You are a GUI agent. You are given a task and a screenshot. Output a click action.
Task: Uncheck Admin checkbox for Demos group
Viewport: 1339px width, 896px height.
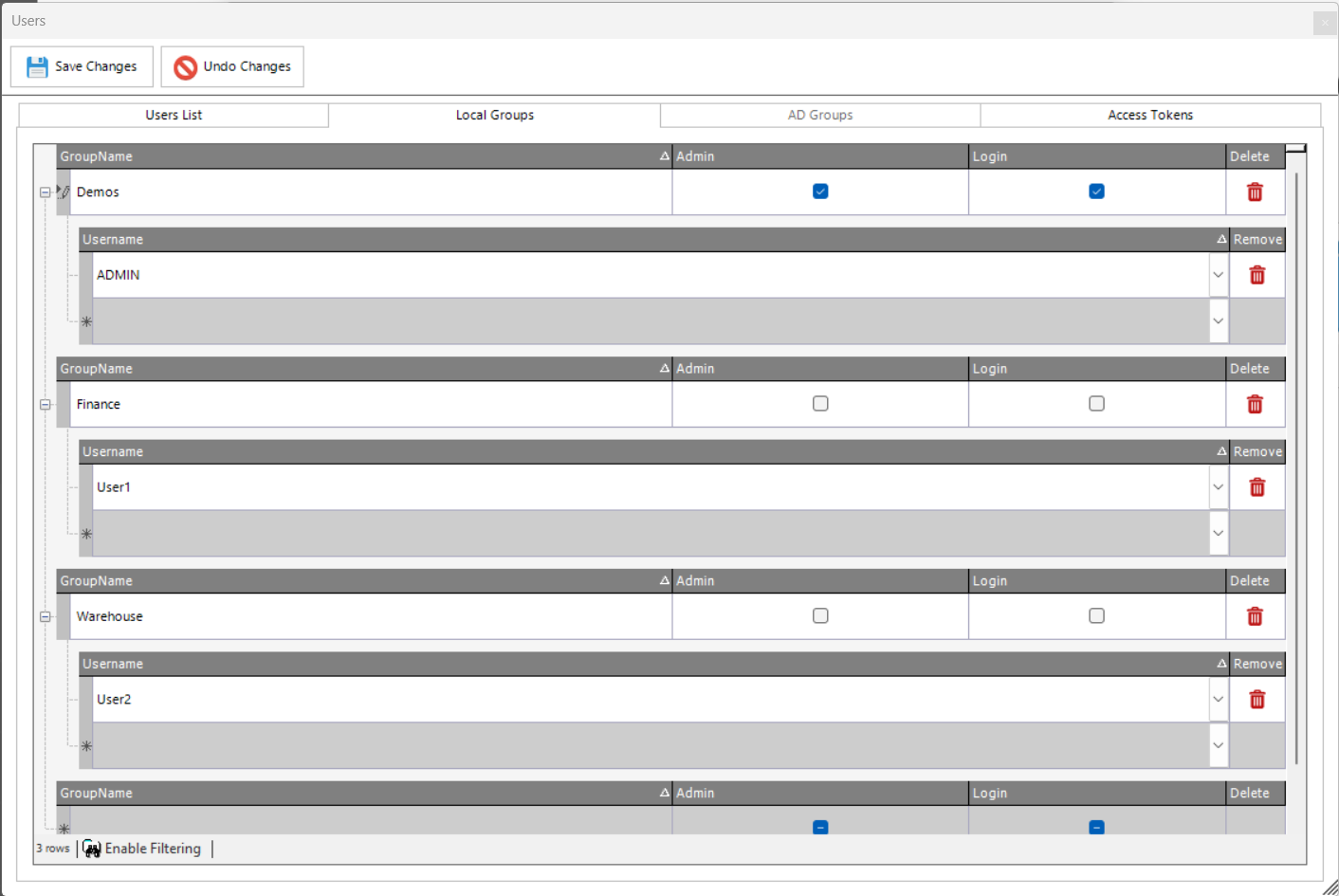click(x=820, y=192)
